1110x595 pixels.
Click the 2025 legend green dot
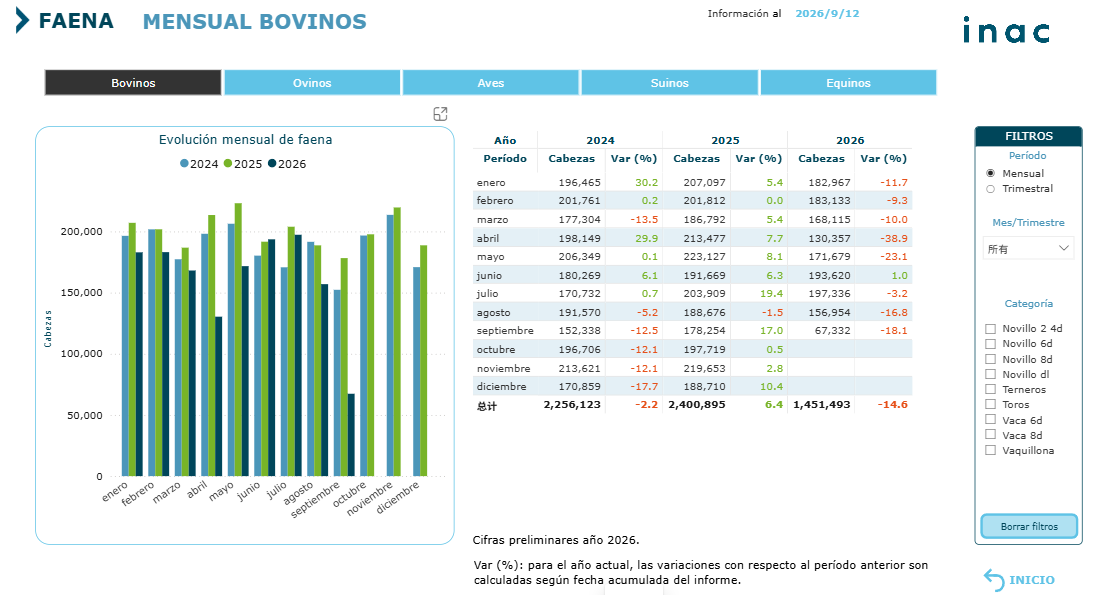click(x=228, y=163)
